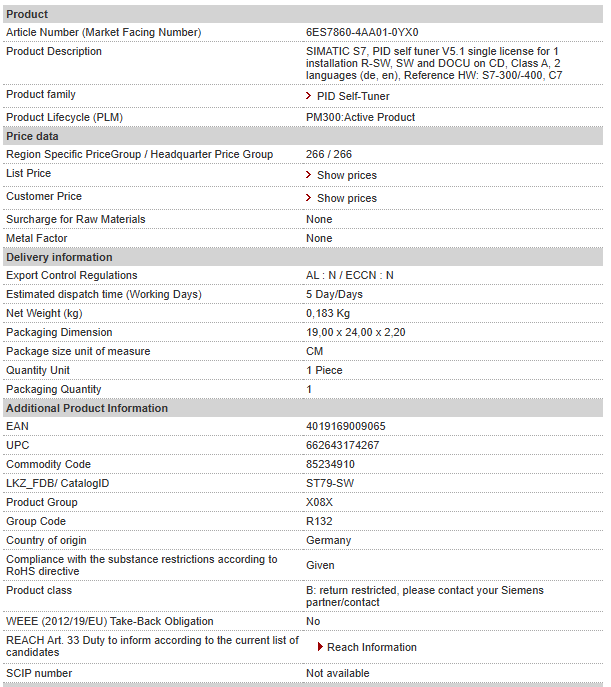
Task: Click the red chevron in the List Price row
Action: tap(308, 175)
